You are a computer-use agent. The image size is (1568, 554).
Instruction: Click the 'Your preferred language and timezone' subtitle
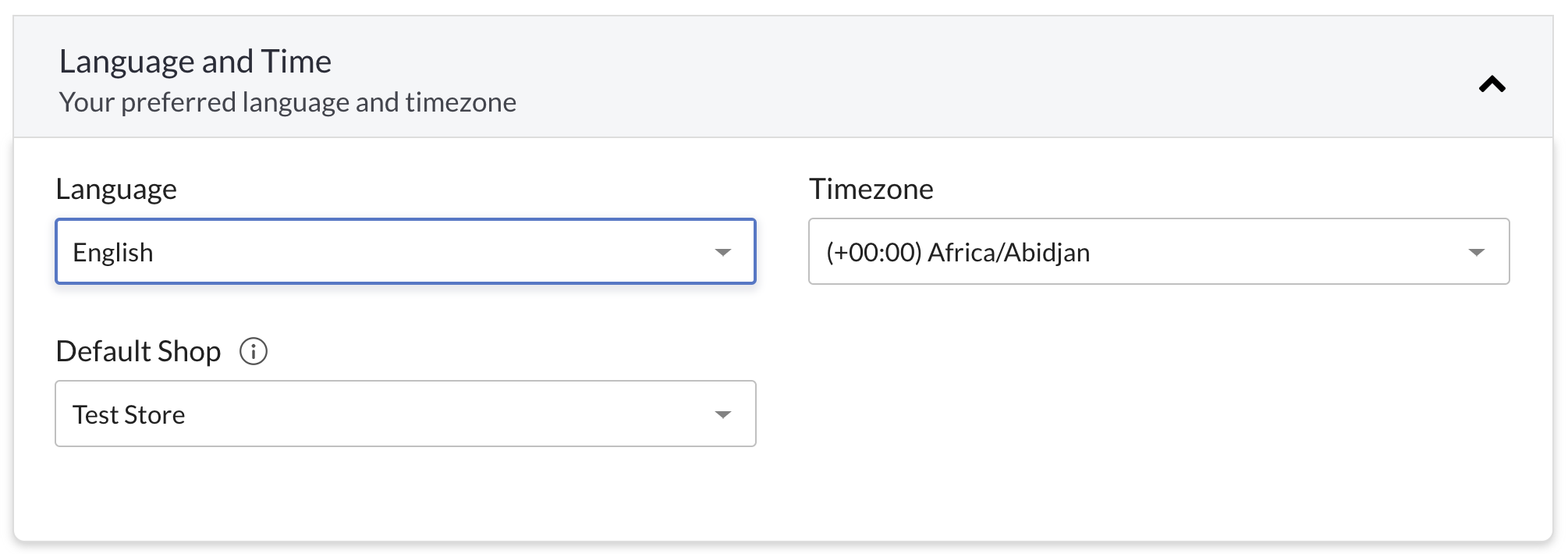point(288,102)
